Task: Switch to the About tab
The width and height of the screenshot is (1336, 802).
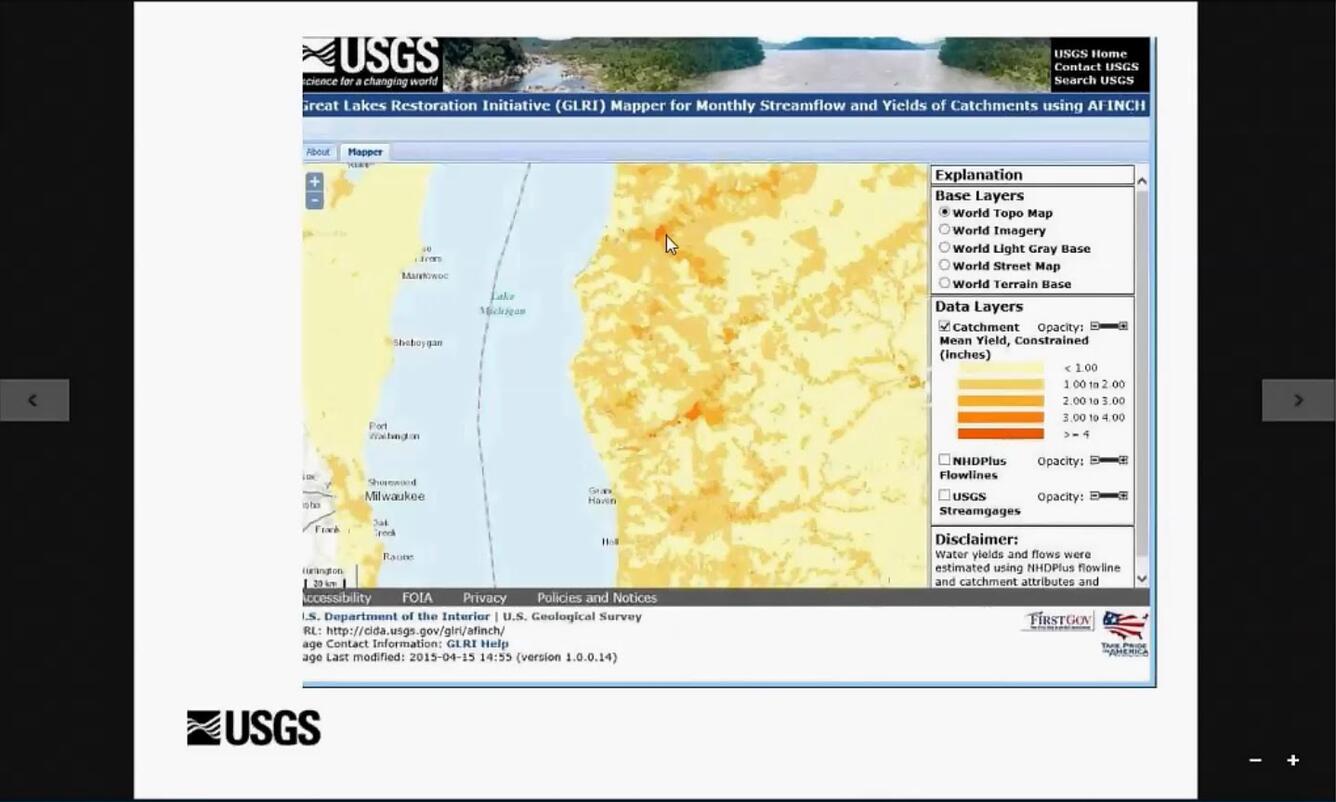Action: click(318, 152)
